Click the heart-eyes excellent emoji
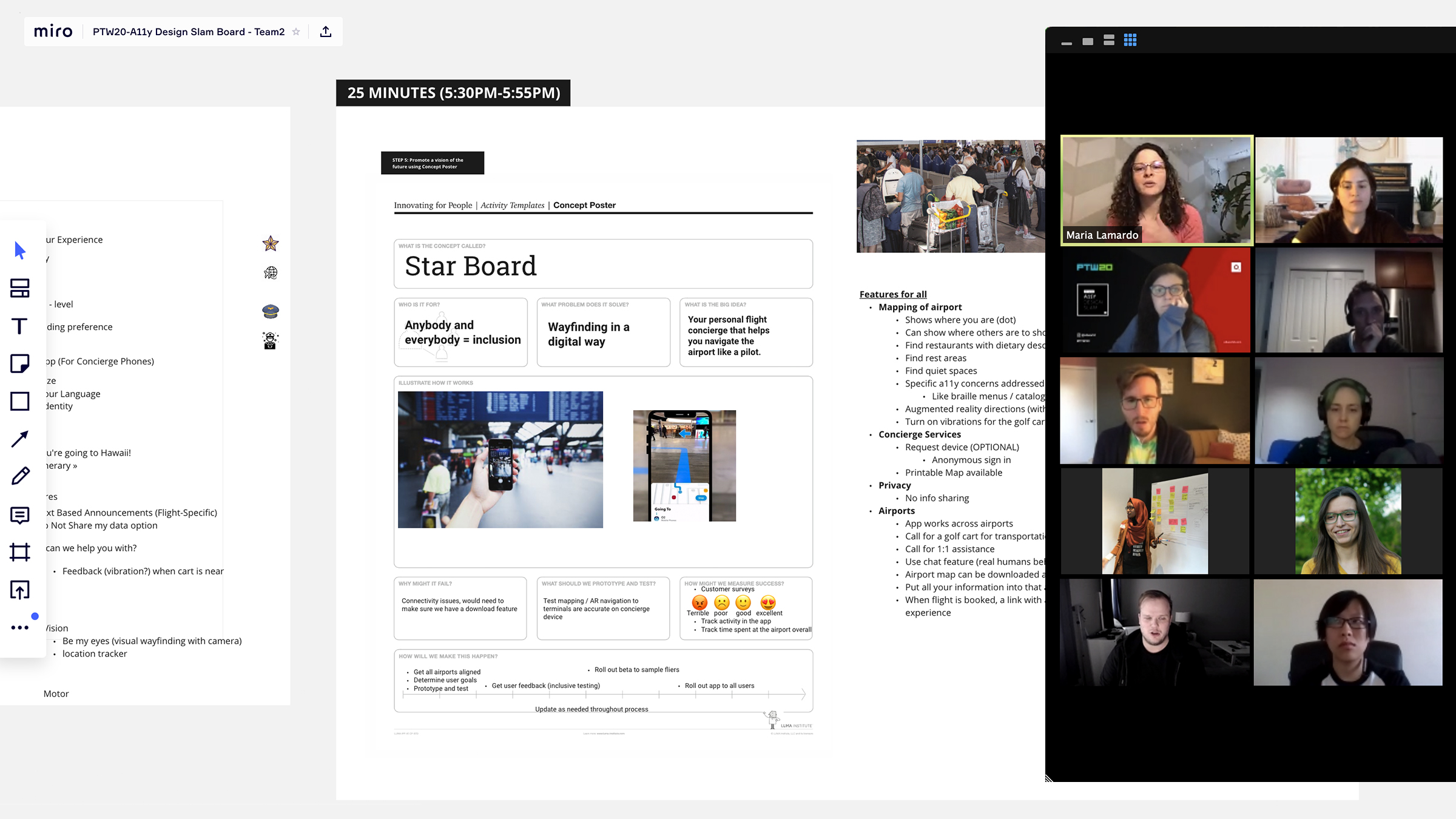 click(x=768, y=602)
